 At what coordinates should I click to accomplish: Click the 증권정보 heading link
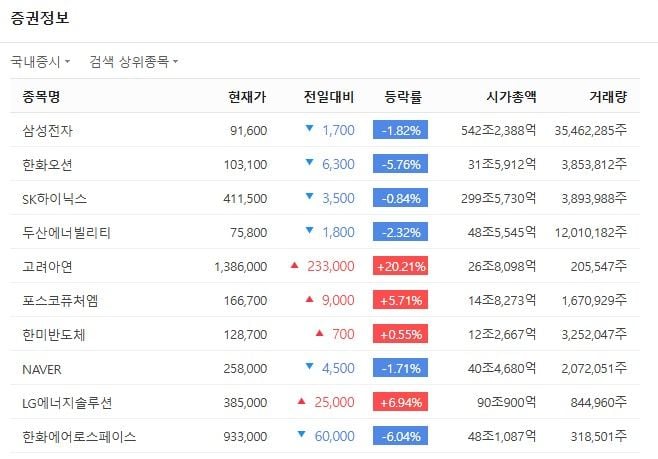coord(40,18)
